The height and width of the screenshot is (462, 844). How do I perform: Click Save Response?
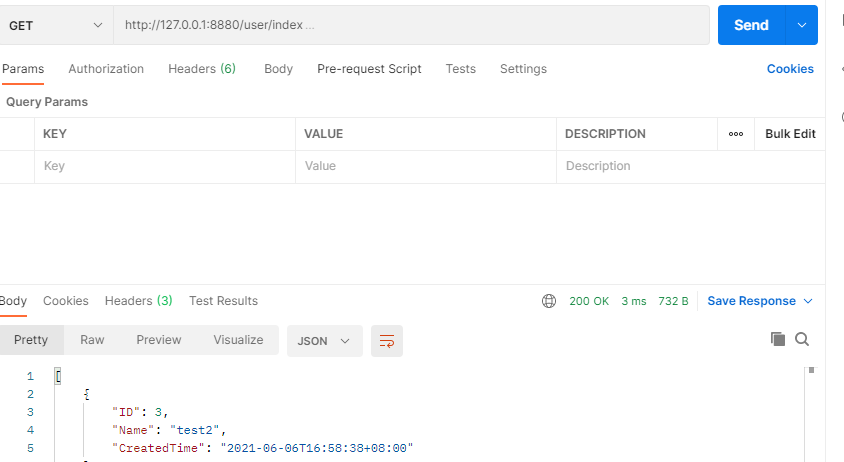(751, 301)
